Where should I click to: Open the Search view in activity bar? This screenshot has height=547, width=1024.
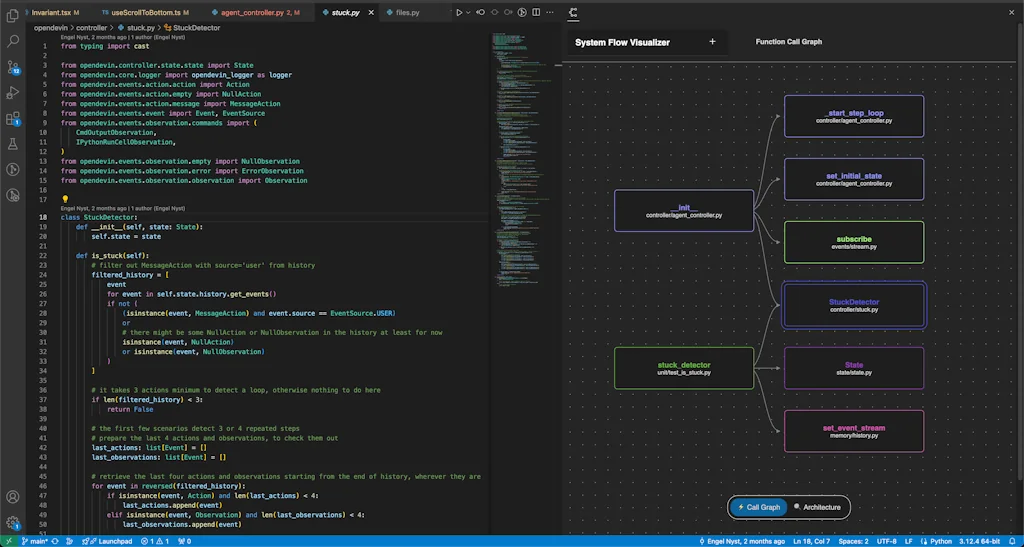pyautogui.click(x=12, y=41)
